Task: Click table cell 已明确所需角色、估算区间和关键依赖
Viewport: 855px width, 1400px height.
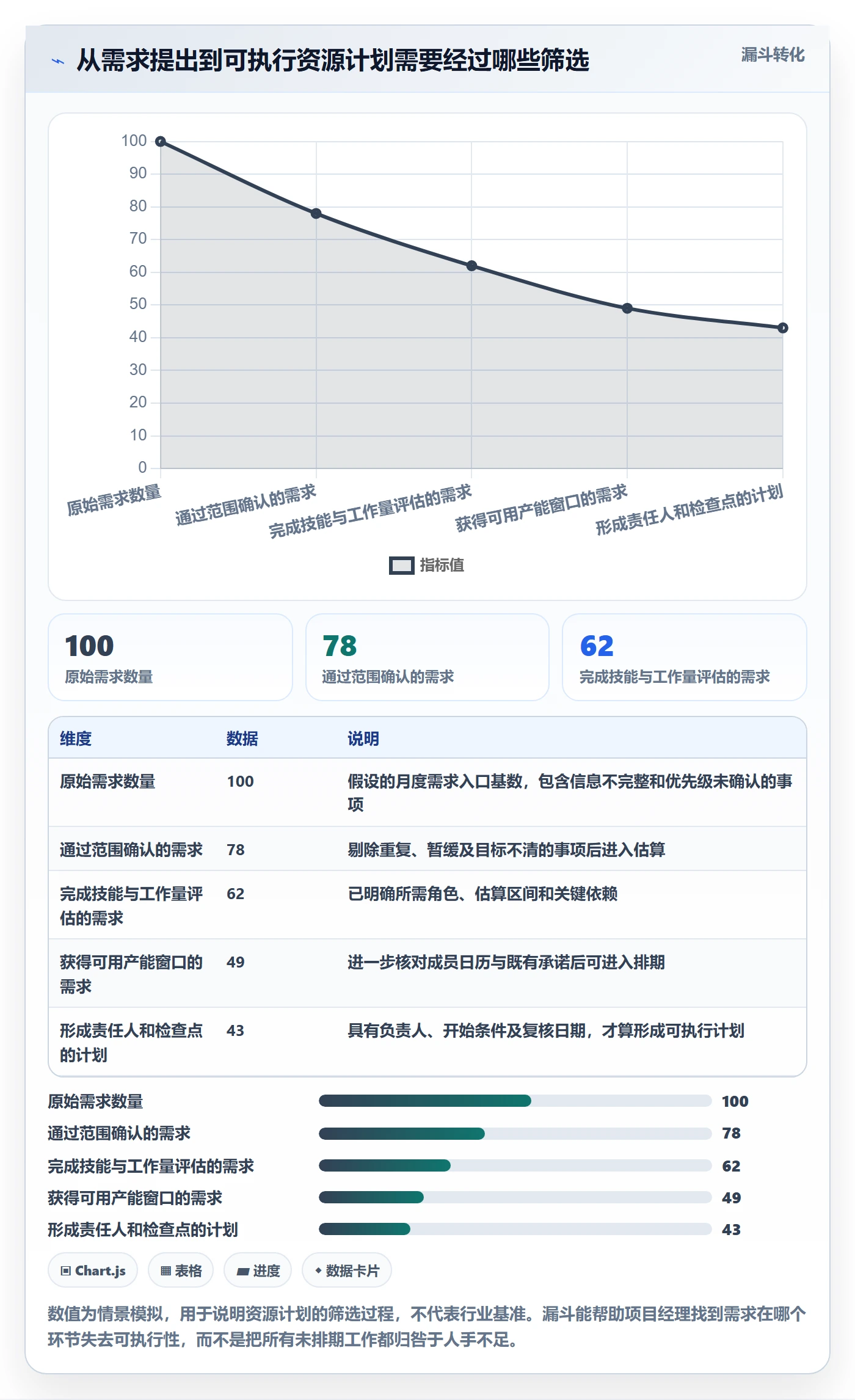Action: tap(482, 894)
